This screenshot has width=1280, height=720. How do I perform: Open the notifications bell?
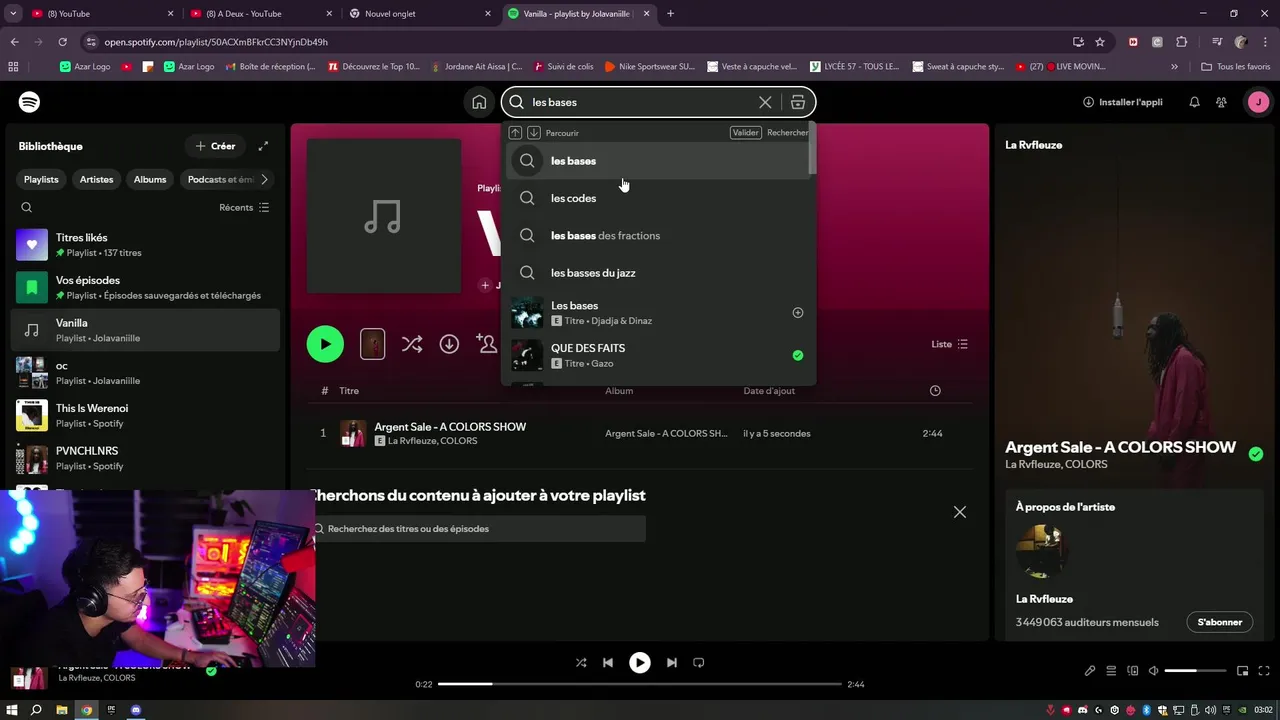point(1194,102)
